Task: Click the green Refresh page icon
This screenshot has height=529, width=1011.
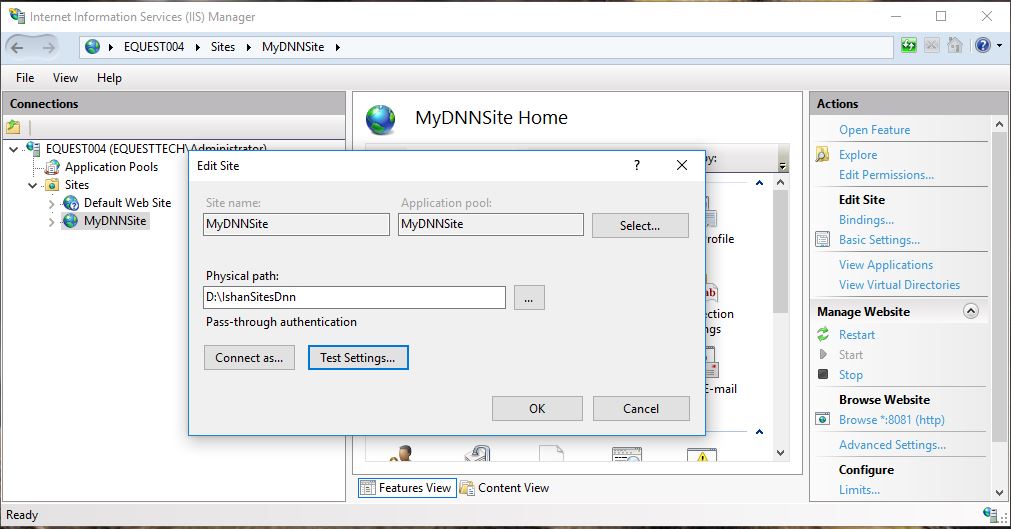Action: coord(908,45)
